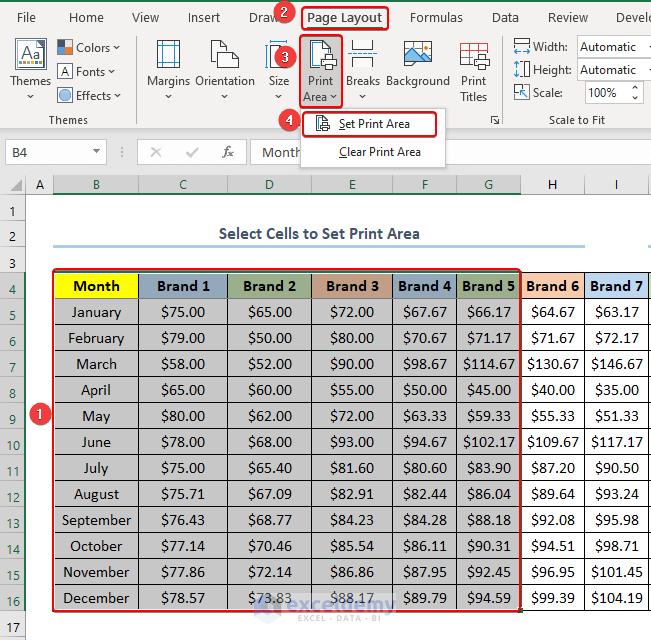Expand the Name Box dropdown arrow
651x640 pixels.
tap(96, 152)
